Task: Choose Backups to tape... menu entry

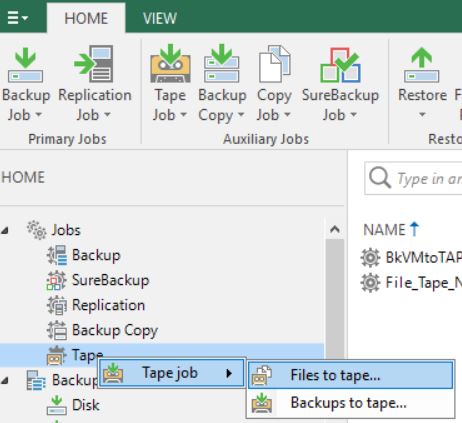Action: click(x=350, y=403)
